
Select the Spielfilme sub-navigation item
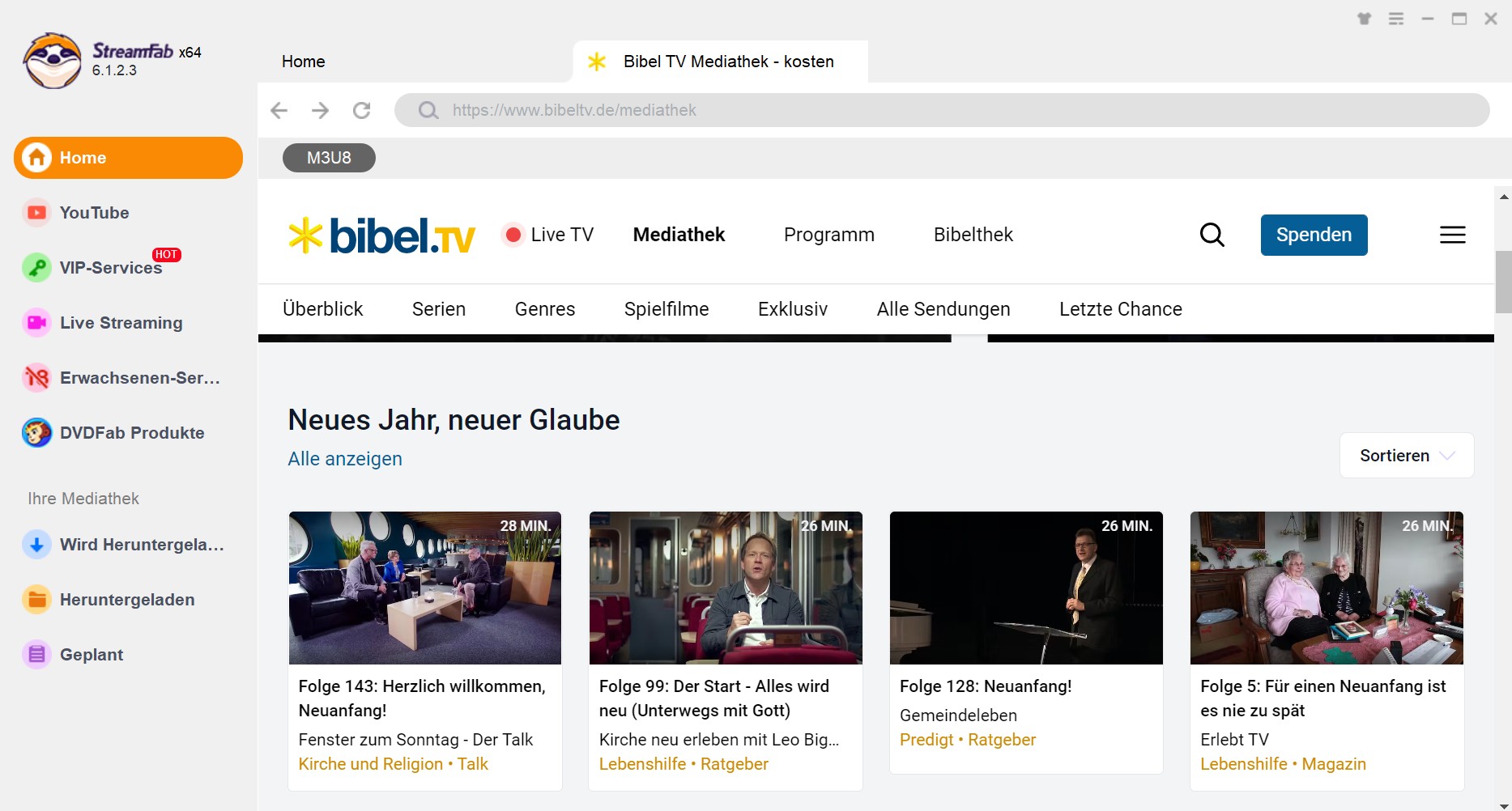[x=667, y=309]
